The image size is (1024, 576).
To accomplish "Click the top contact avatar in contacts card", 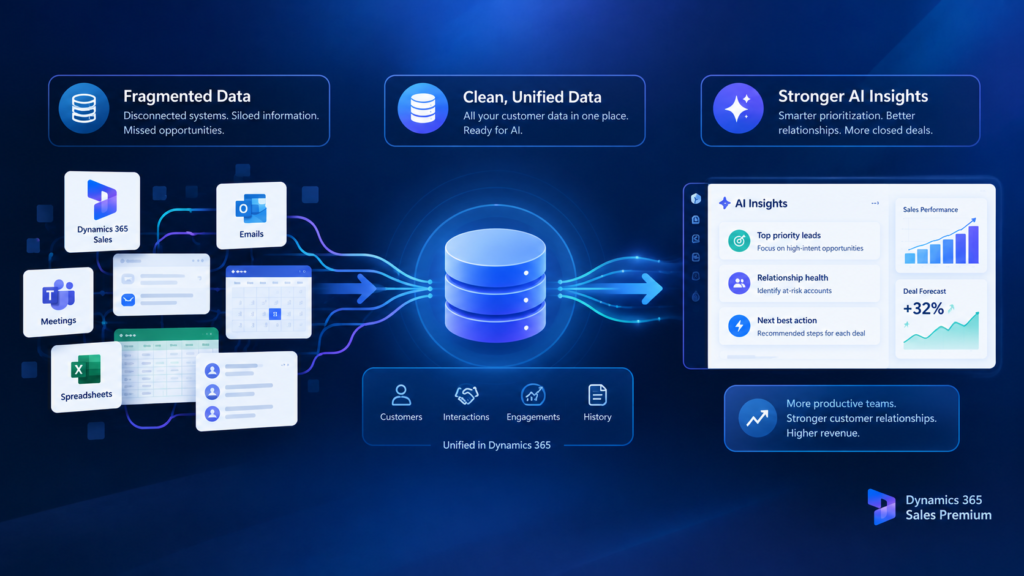I will coord(212,371).
